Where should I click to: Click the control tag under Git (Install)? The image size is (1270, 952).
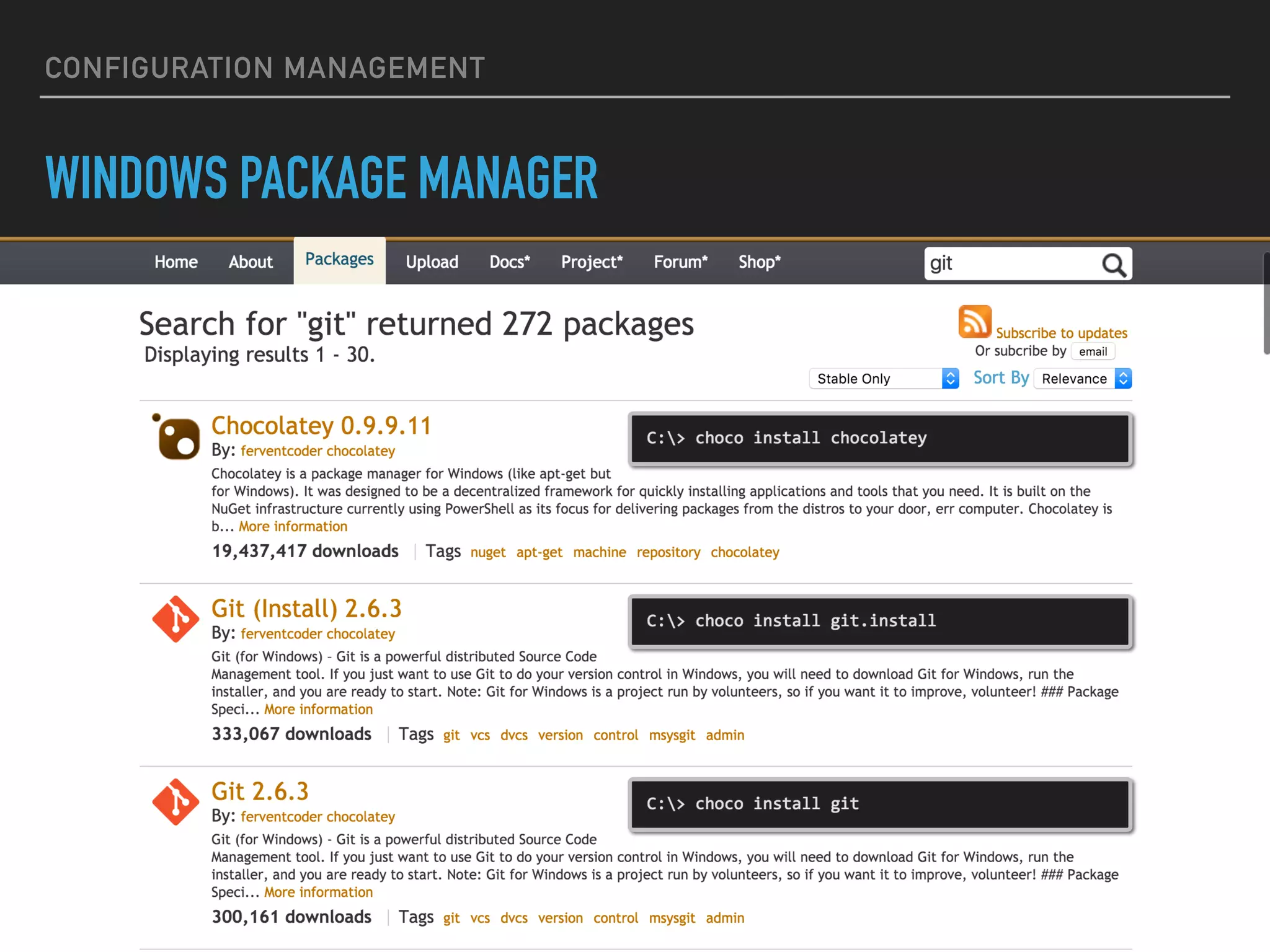point(616,735)
